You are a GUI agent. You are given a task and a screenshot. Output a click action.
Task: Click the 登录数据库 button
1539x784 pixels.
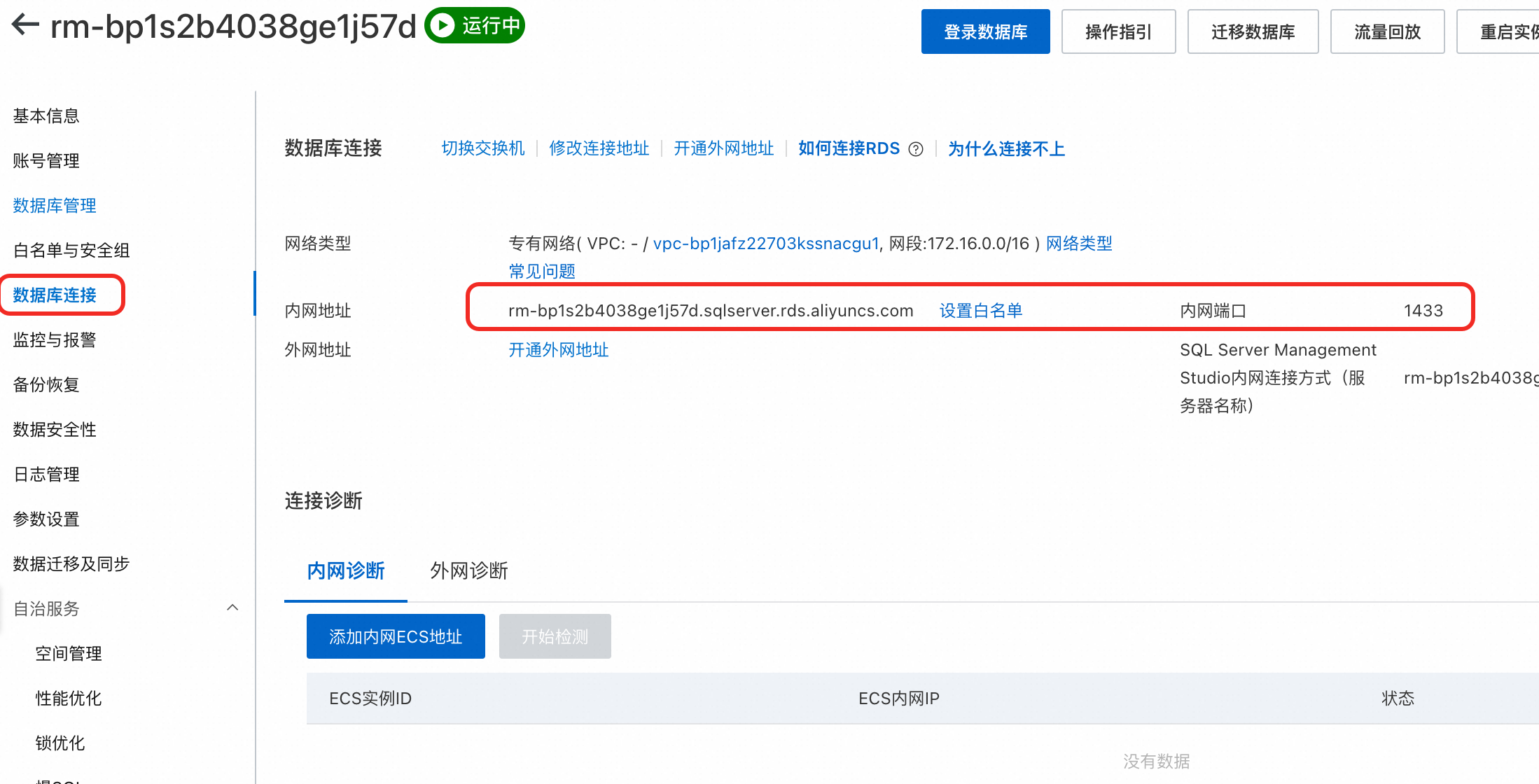[x=985, y=31]
